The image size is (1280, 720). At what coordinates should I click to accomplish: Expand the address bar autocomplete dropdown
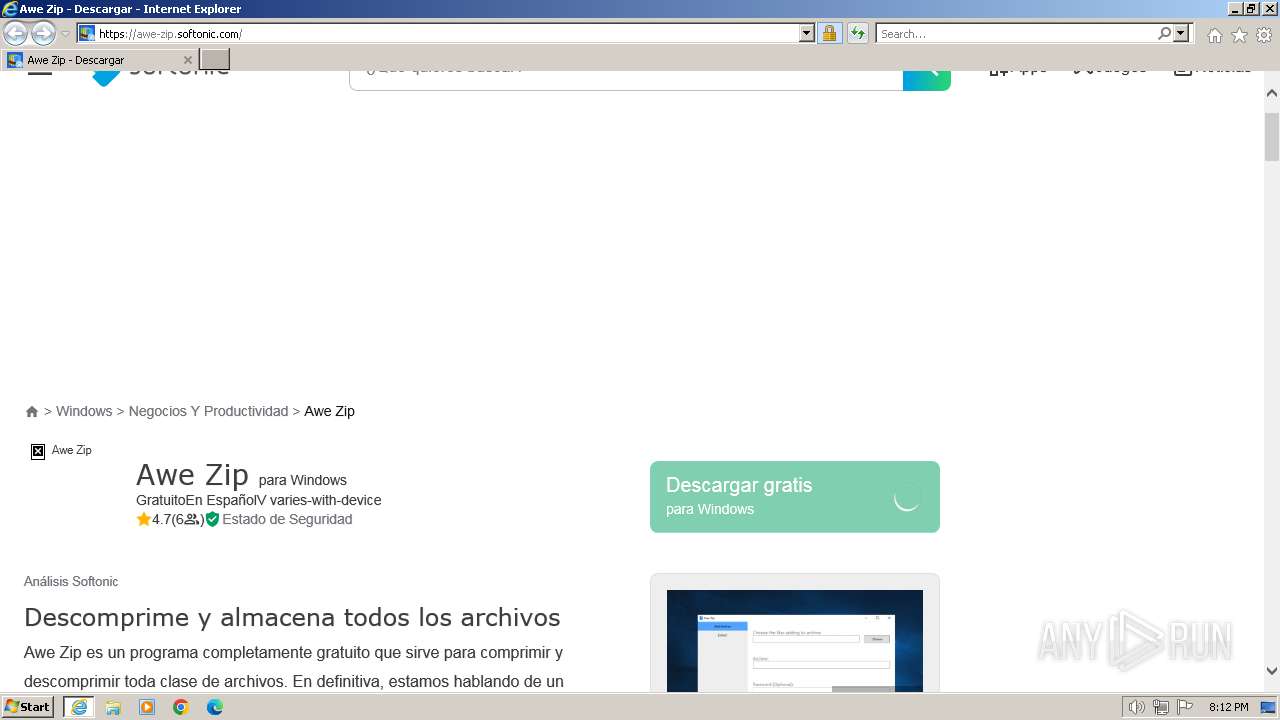pyautogui.click(x=807, y=33)
